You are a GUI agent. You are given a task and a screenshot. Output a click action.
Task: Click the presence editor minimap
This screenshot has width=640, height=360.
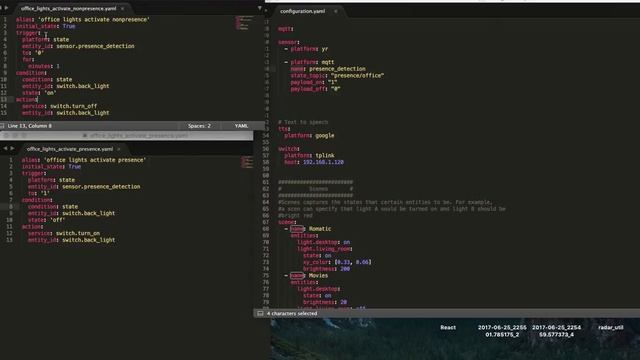pyautogui.click(x=247, y=162)
